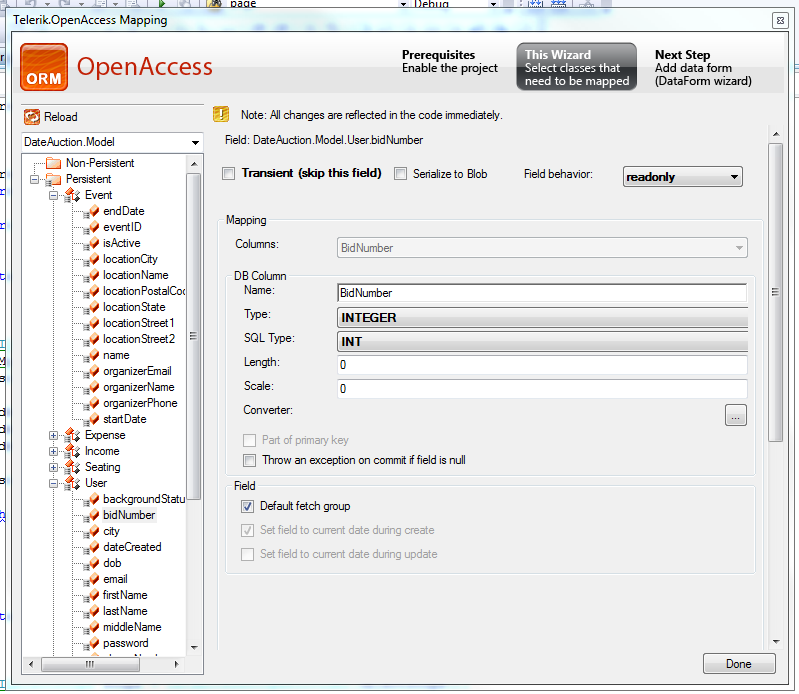Click the email field icon
799x694 pixels.
coord(92,579)
